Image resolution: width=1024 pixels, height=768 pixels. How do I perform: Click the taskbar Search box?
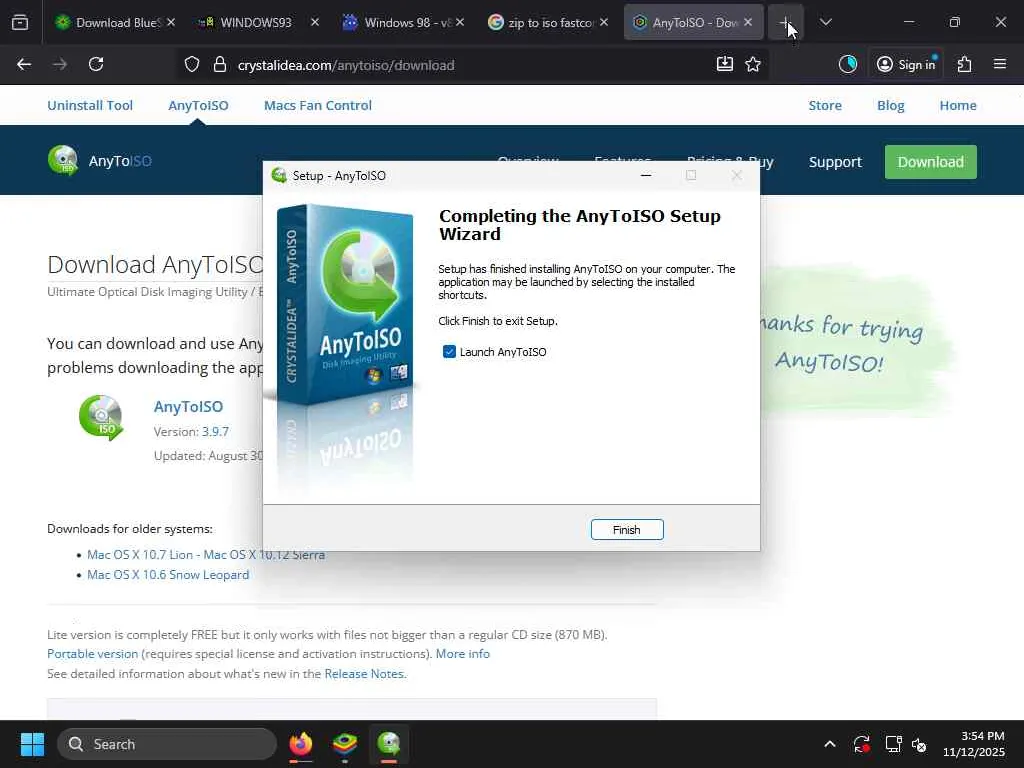point(167,744)
